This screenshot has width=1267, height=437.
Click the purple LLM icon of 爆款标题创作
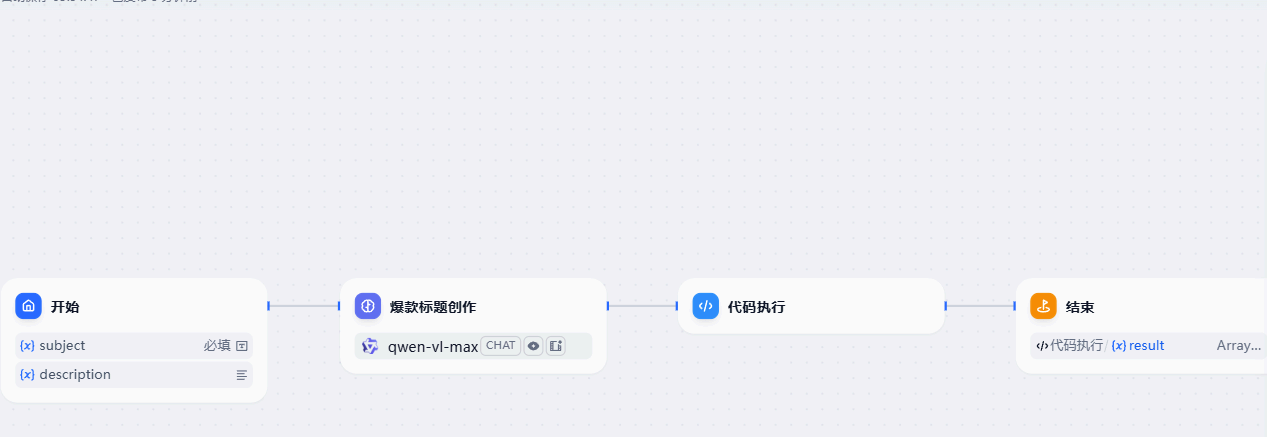coord(368,306)
